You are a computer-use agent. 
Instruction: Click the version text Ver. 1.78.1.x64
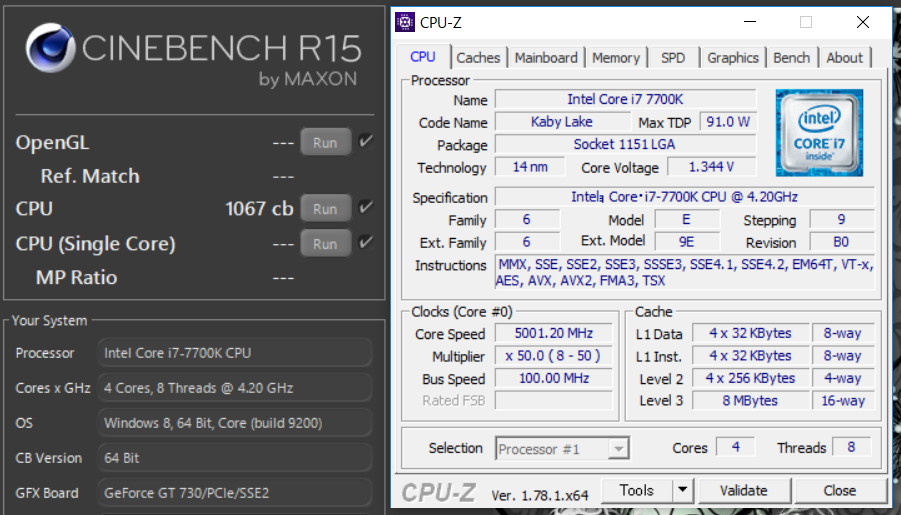tap(540, 495)
